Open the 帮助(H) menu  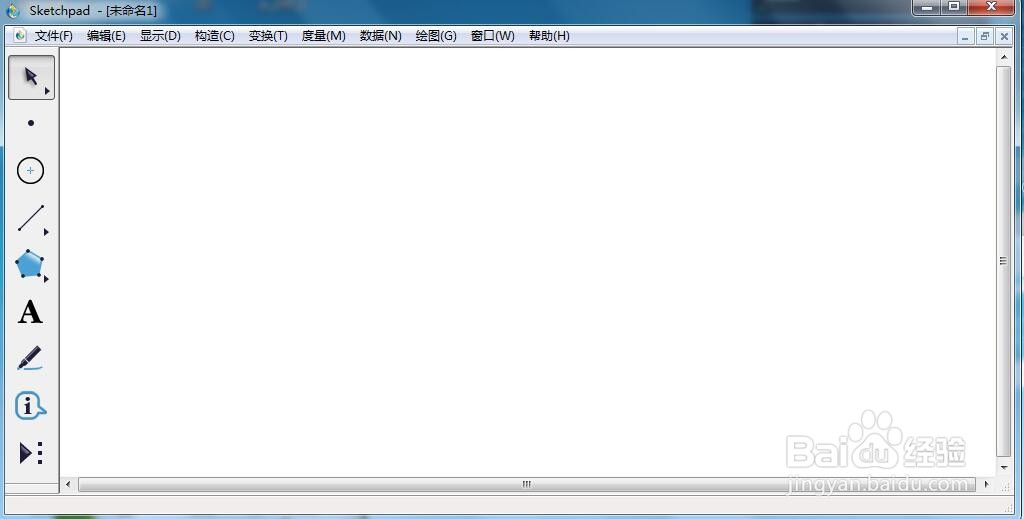[549, 36]
